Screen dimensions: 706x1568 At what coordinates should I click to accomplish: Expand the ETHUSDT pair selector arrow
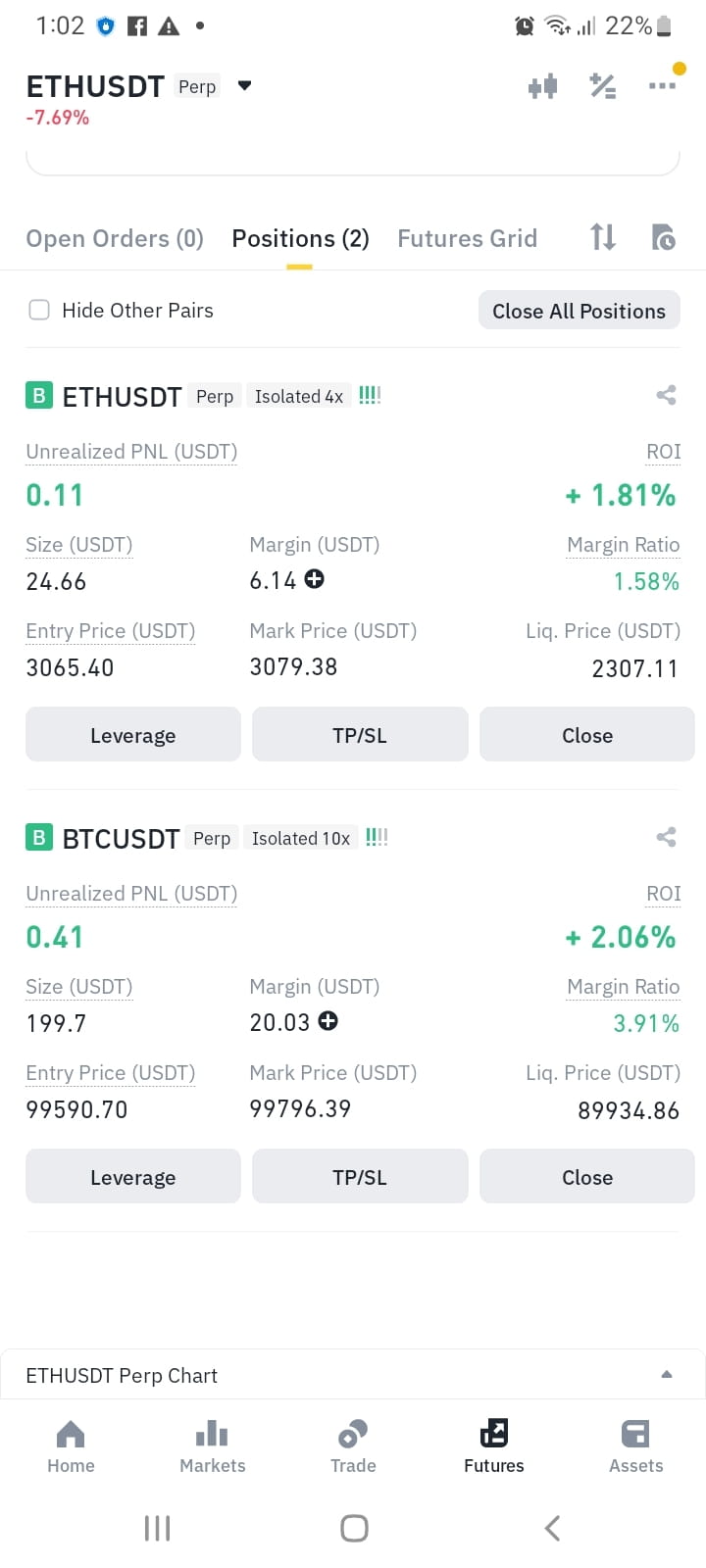245,86
